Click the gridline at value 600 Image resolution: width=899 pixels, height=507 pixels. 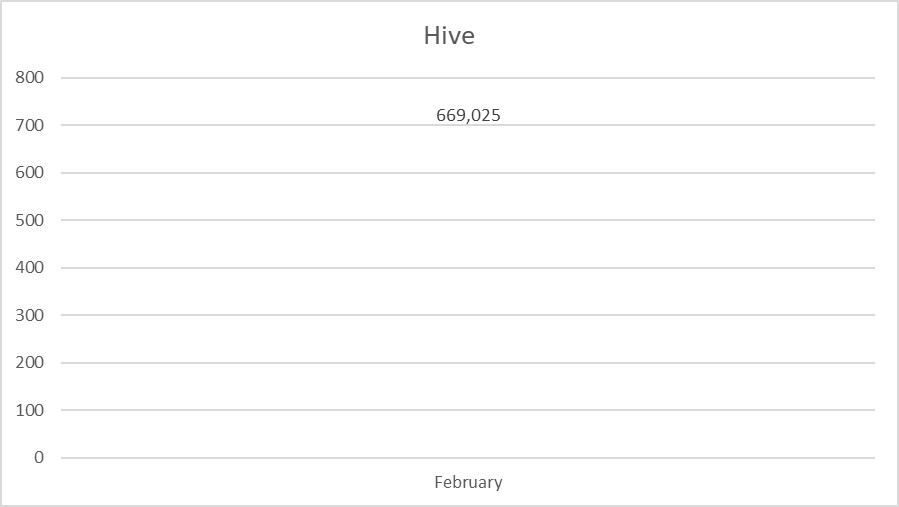[x=468, y=173]
